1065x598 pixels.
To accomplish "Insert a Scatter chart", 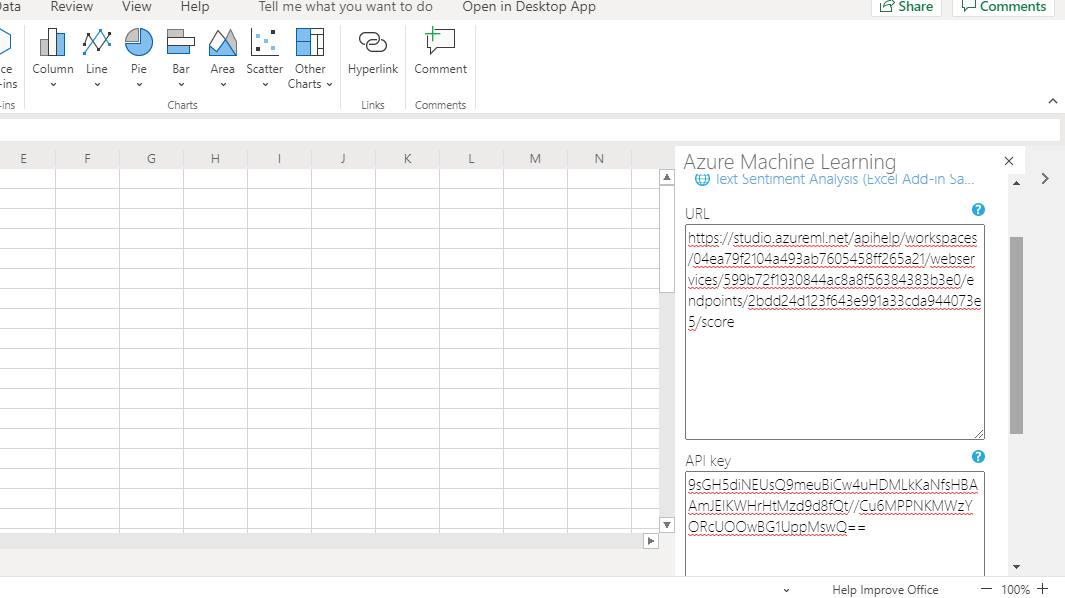I will coord(264,58).
